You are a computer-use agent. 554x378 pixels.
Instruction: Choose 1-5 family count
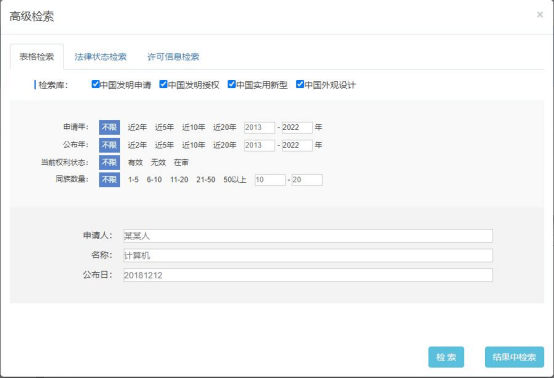coord(133,180)
